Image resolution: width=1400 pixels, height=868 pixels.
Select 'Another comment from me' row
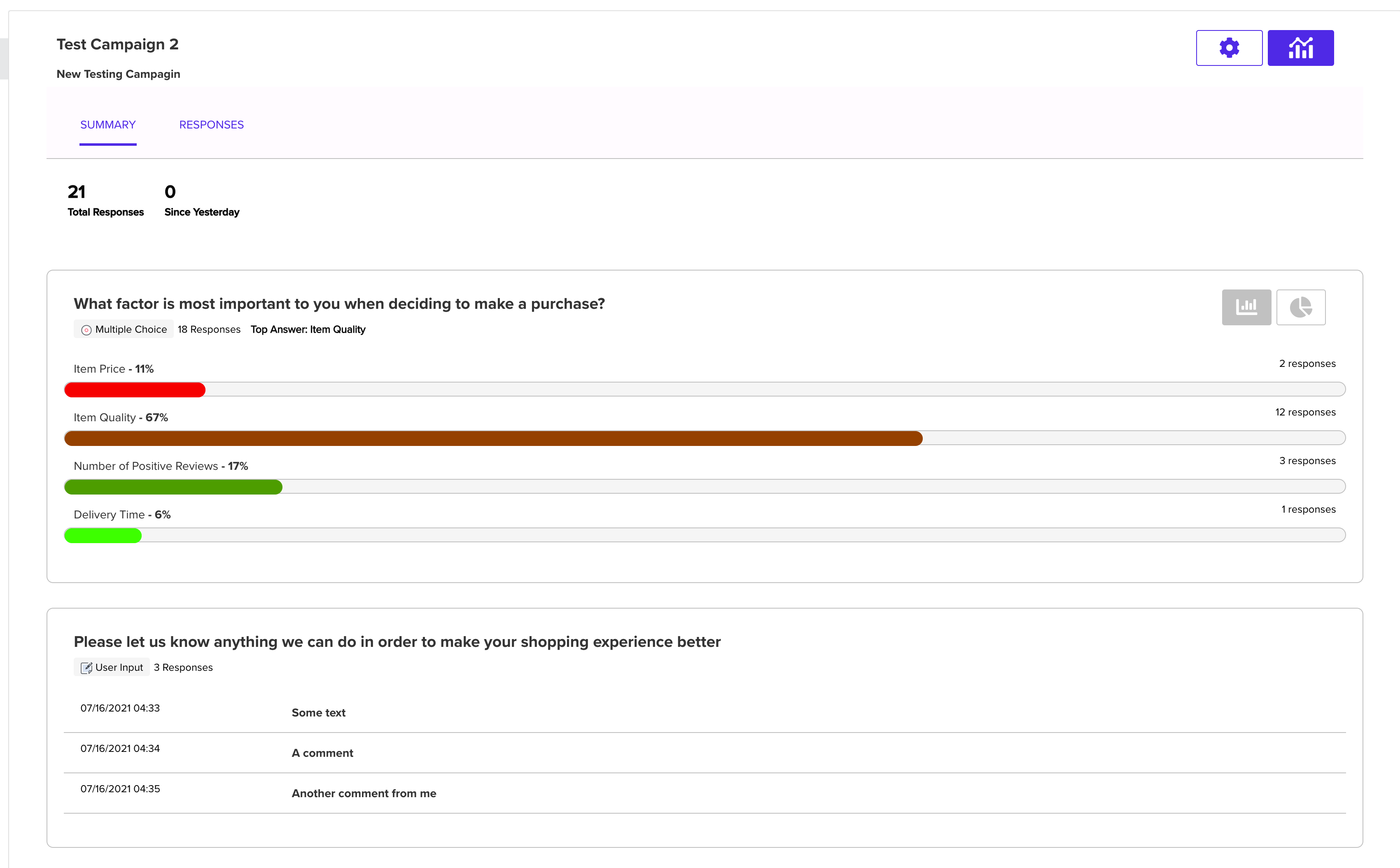point(704,793)
